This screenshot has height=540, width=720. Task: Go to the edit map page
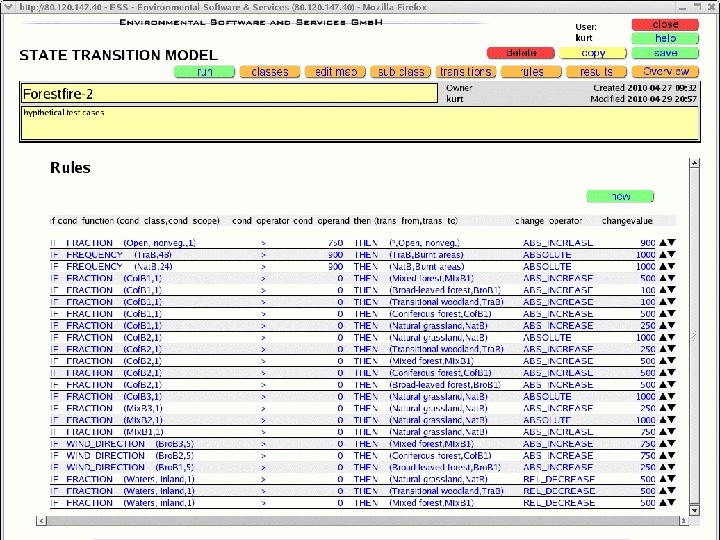(335, 72)
